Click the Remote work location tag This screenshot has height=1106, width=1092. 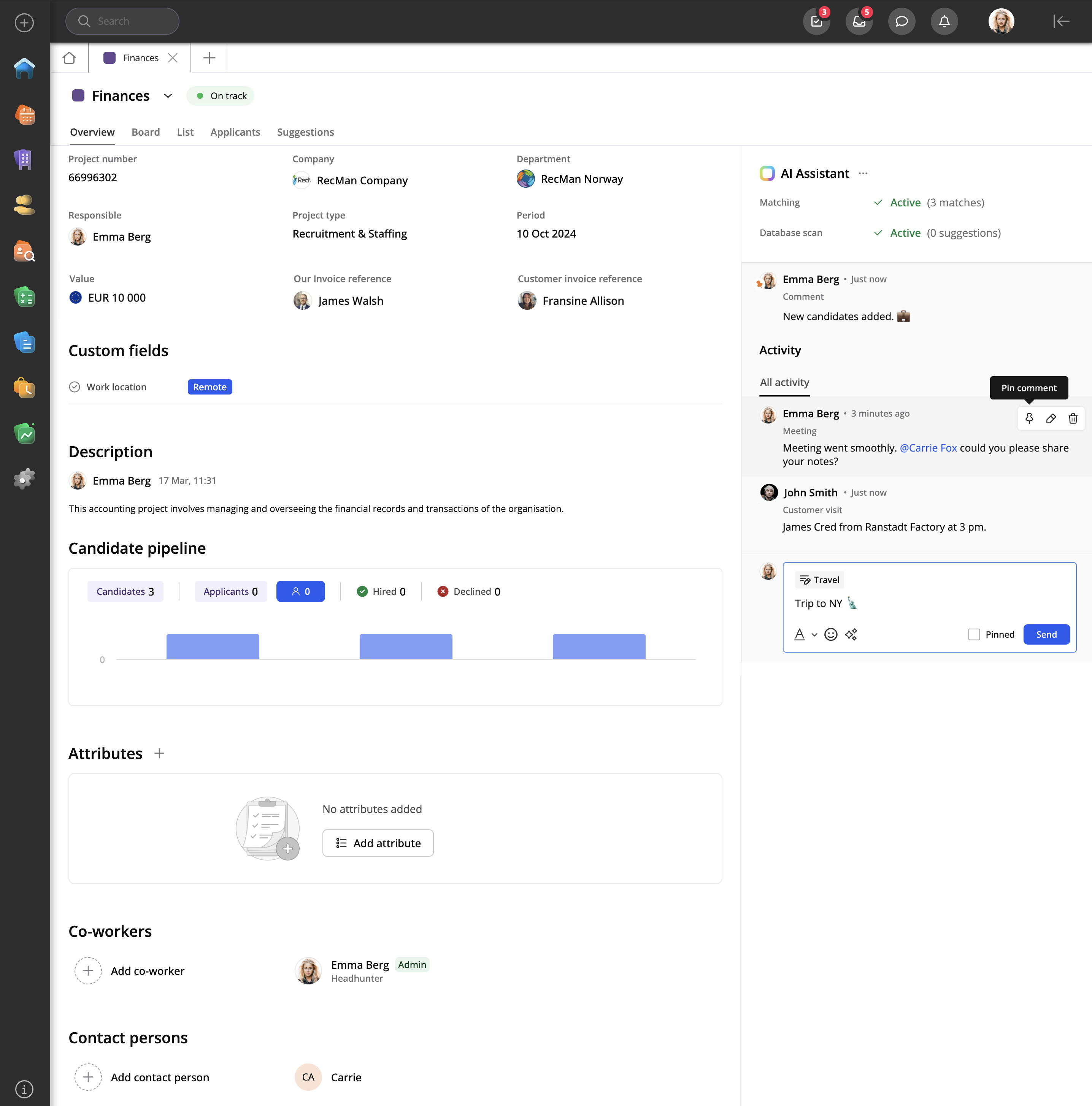pyautogui.click(x=210, y=387)
